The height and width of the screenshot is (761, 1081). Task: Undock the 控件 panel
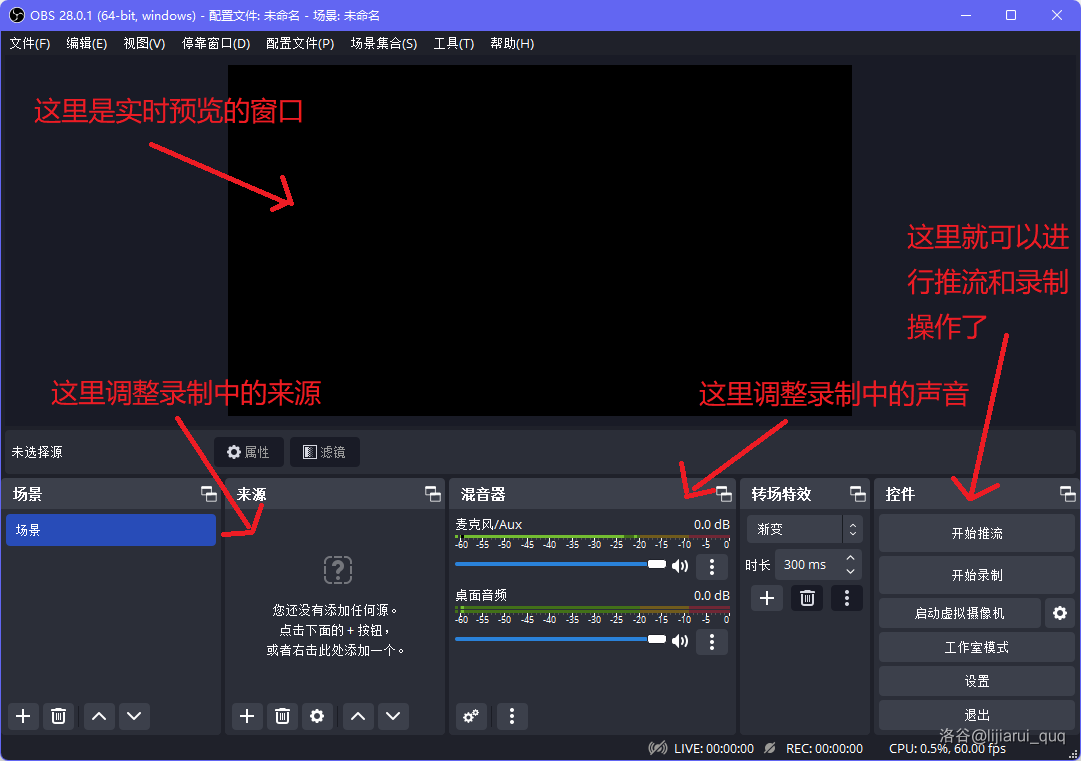tap(1067, 494)
